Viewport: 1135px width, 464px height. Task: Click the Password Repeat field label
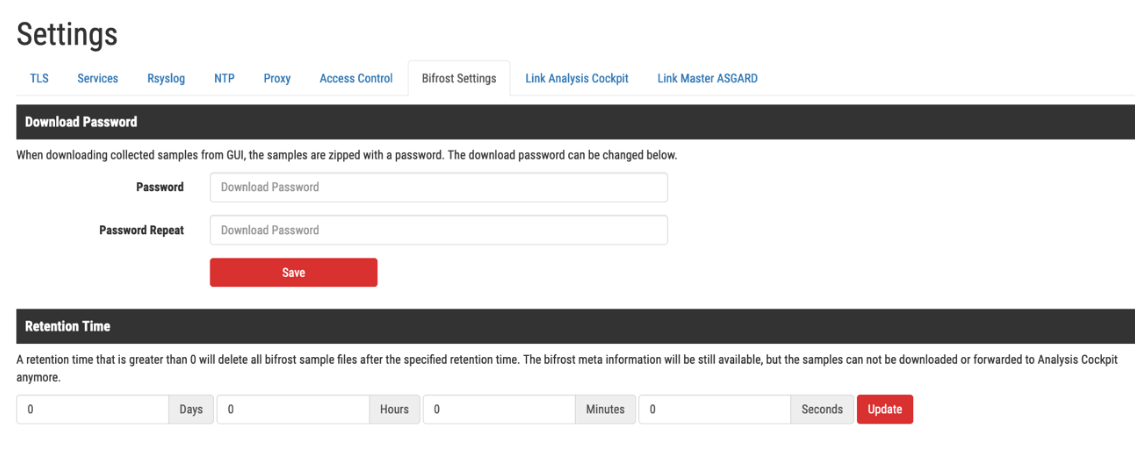(141, 230)
